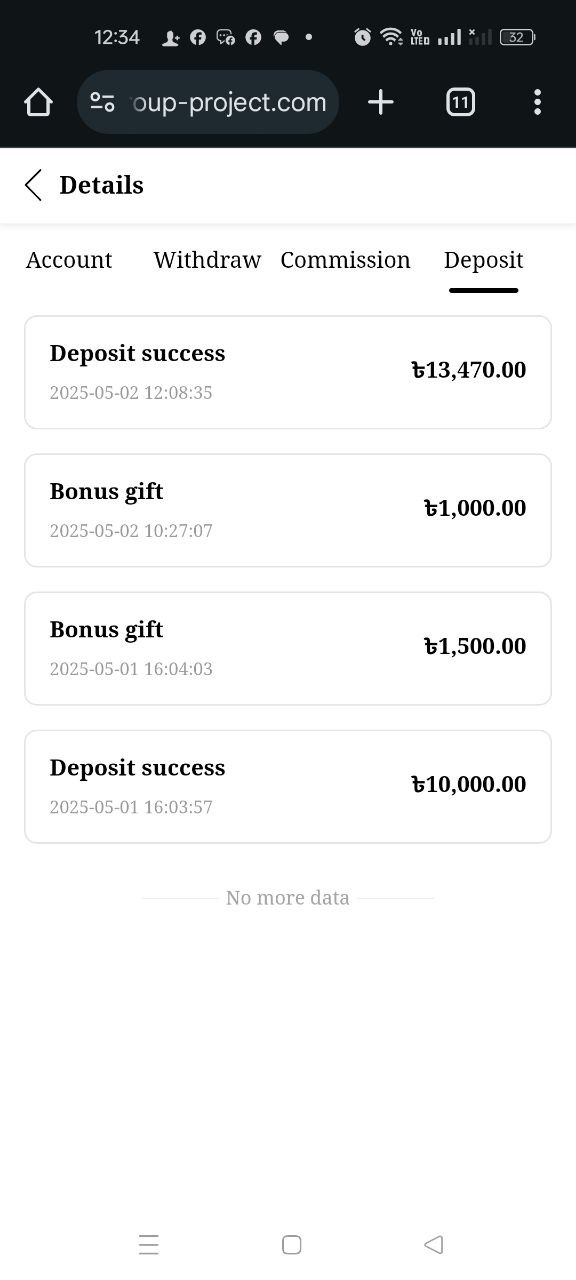This screenshot has height=1280, width=576.
Task: Select the Deposit tab
Action: click(x=483, y=260)
